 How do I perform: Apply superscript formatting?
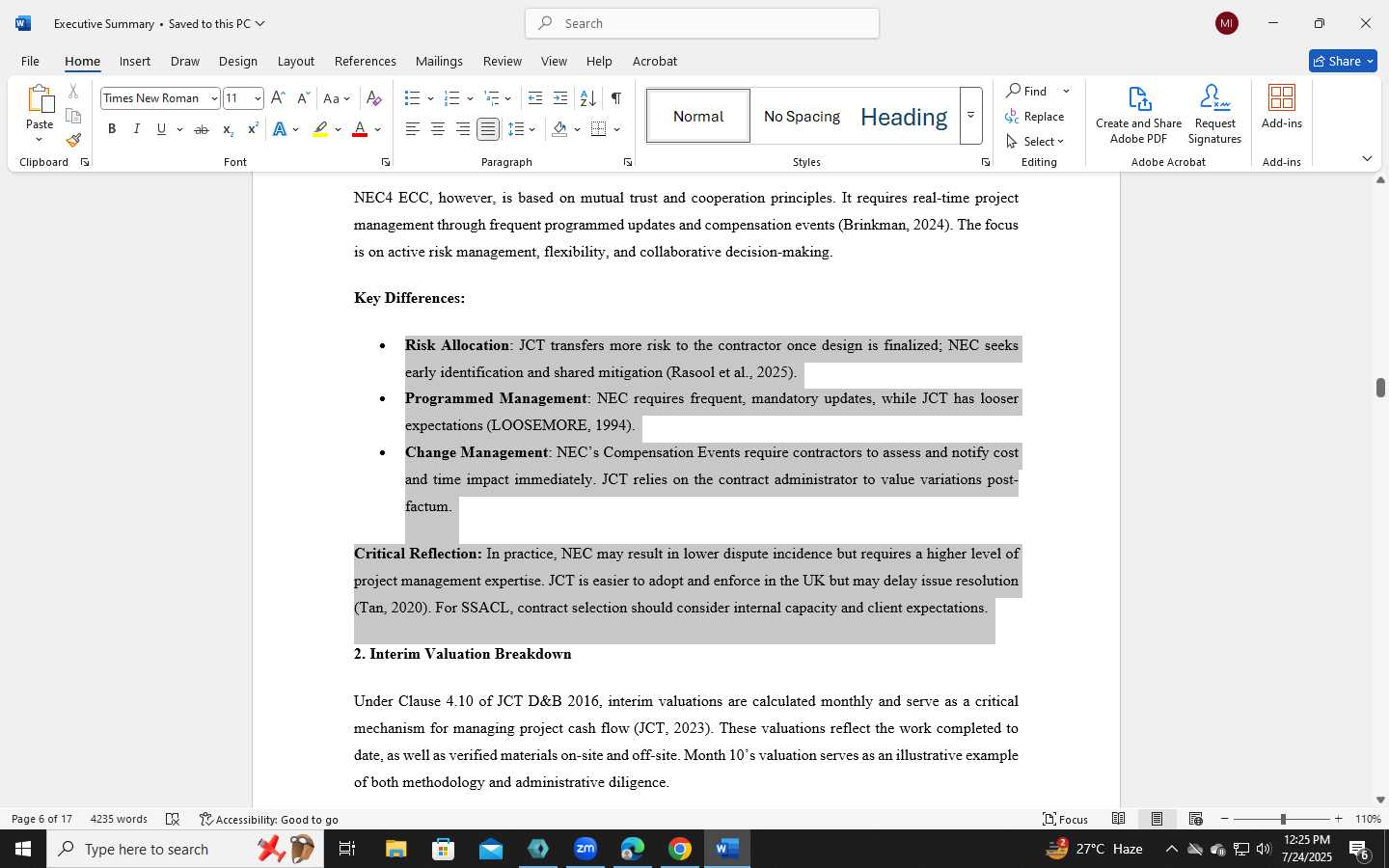tap(253, 129)
